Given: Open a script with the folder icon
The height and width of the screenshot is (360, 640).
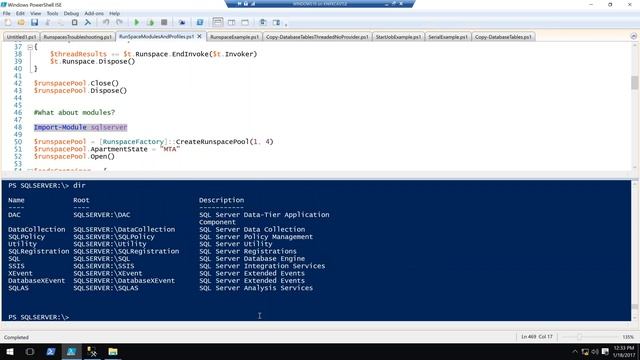Looking at the screenshot, I should click(x=21, y=22).
